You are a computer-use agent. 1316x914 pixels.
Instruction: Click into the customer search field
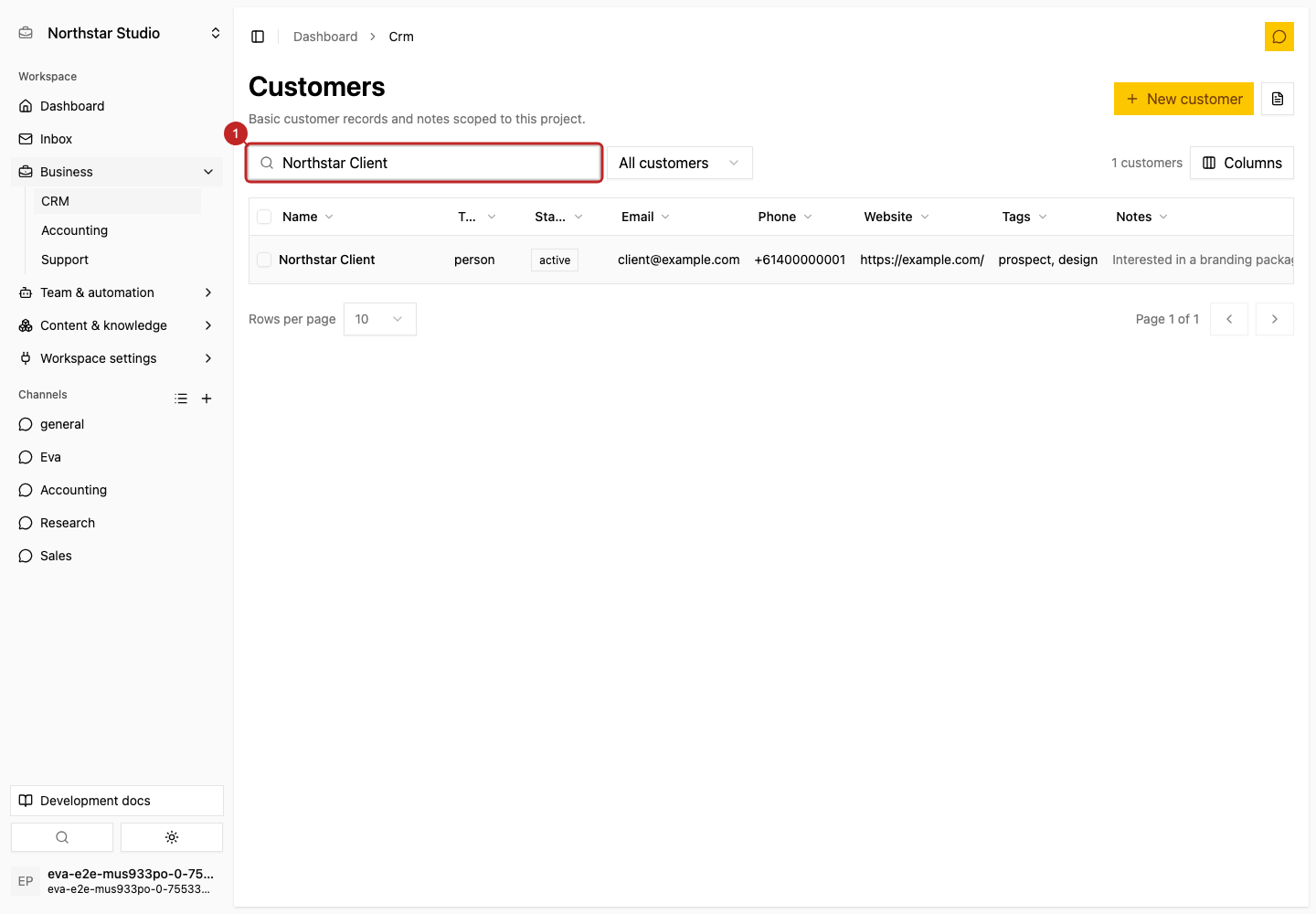click(x=424, y=163)
